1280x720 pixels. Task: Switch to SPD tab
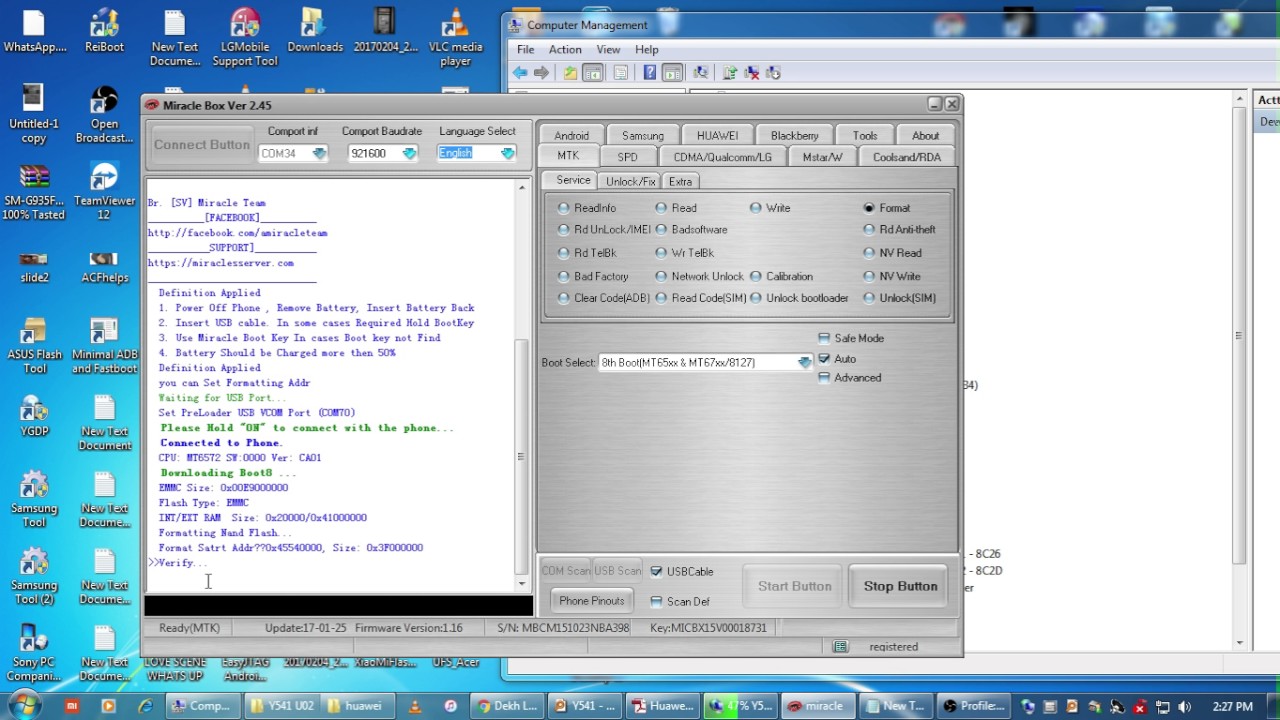tap(627, 156)
